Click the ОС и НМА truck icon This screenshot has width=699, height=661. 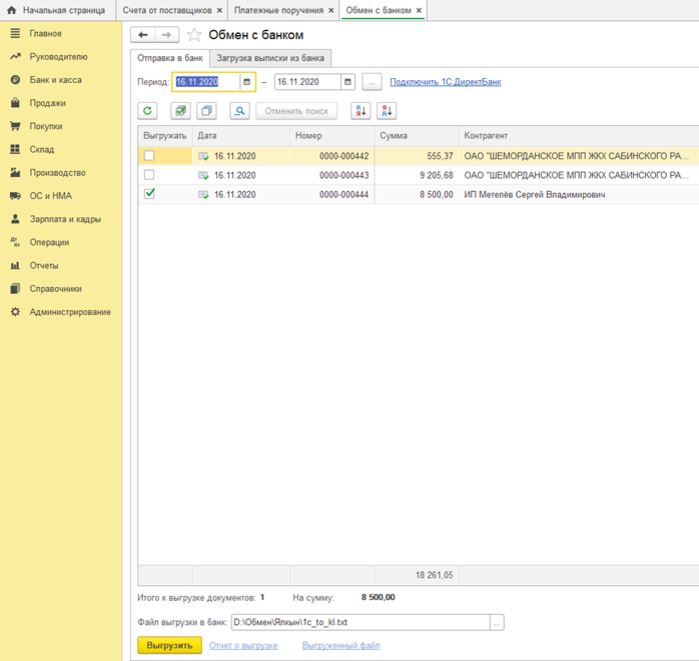click(x=15, y=196)
